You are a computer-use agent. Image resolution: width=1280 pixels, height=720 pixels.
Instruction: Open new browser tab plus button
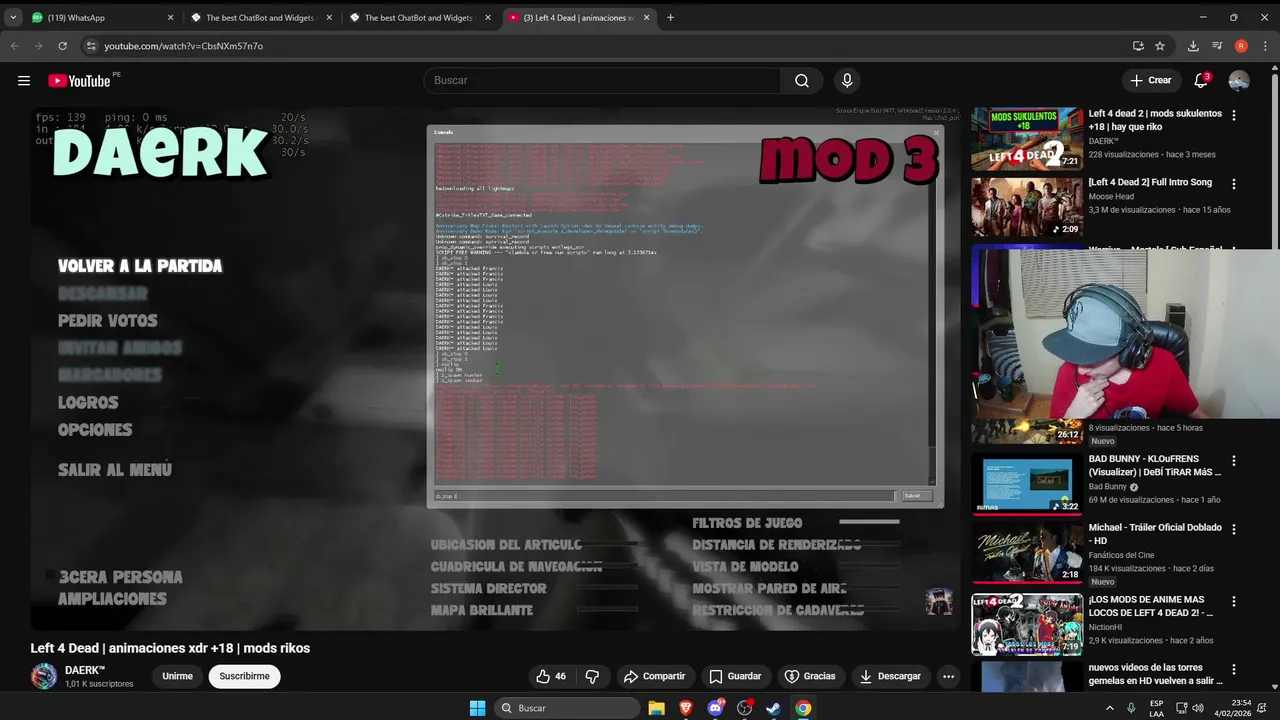coord(670,17)
